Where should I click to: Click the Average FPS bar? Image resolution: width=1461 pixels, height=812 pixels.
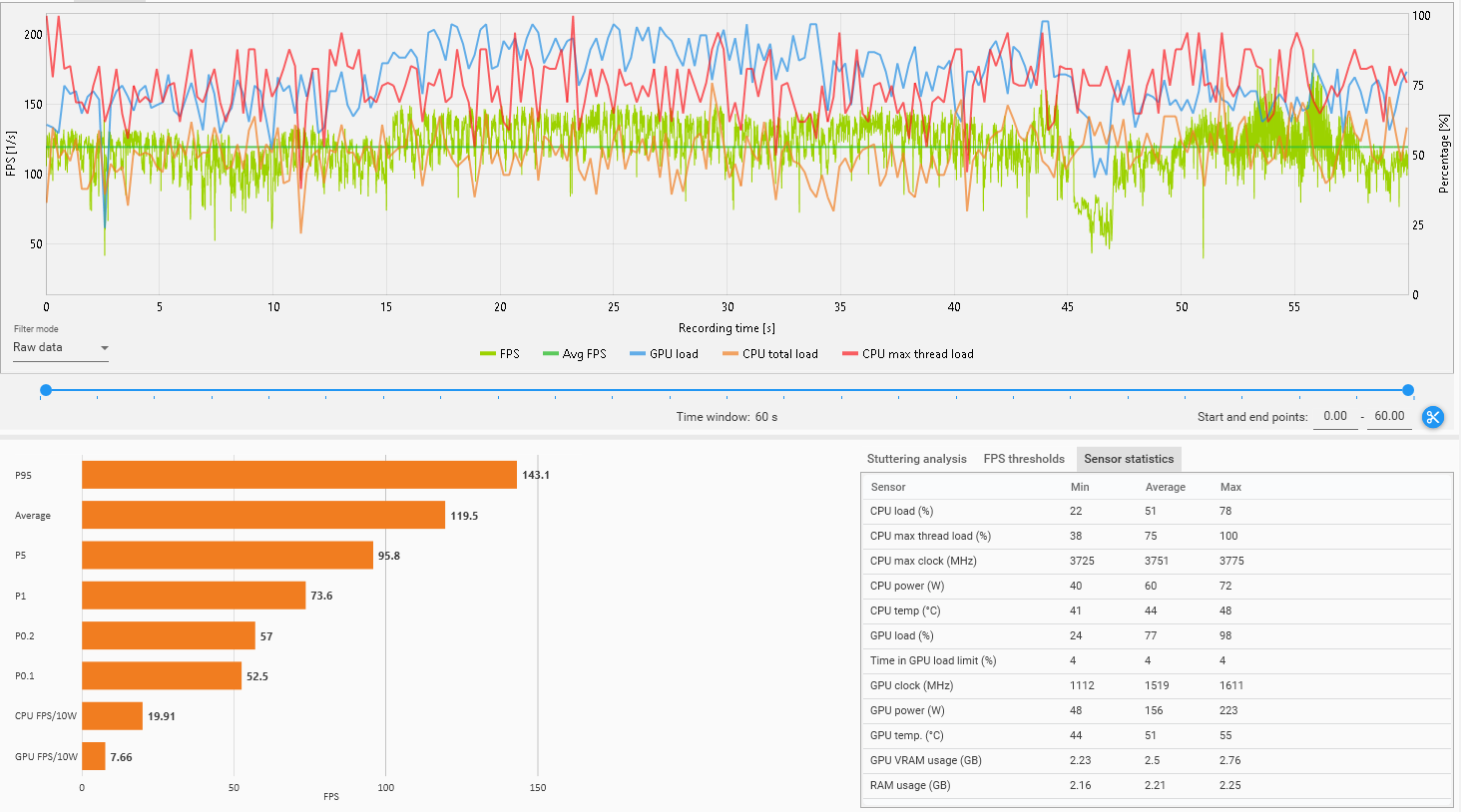click(263, 515)
